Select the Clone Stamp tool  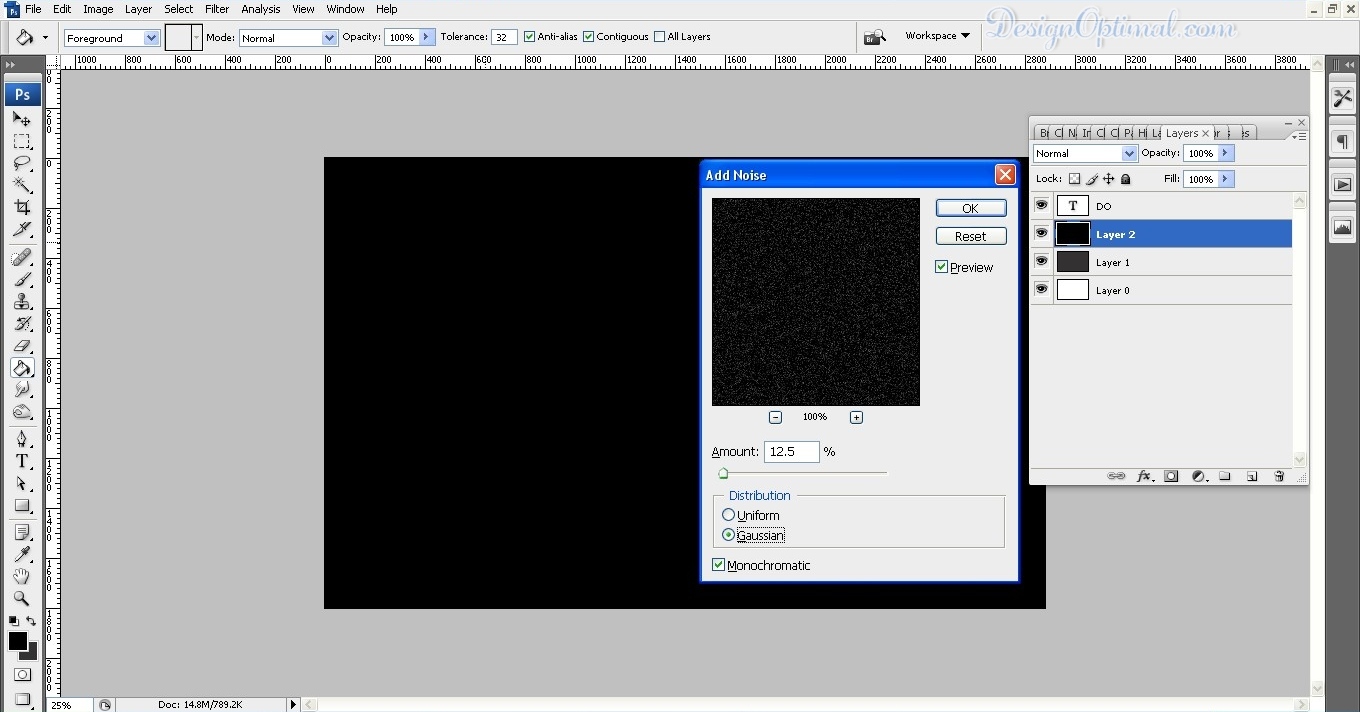click(22, 302)
